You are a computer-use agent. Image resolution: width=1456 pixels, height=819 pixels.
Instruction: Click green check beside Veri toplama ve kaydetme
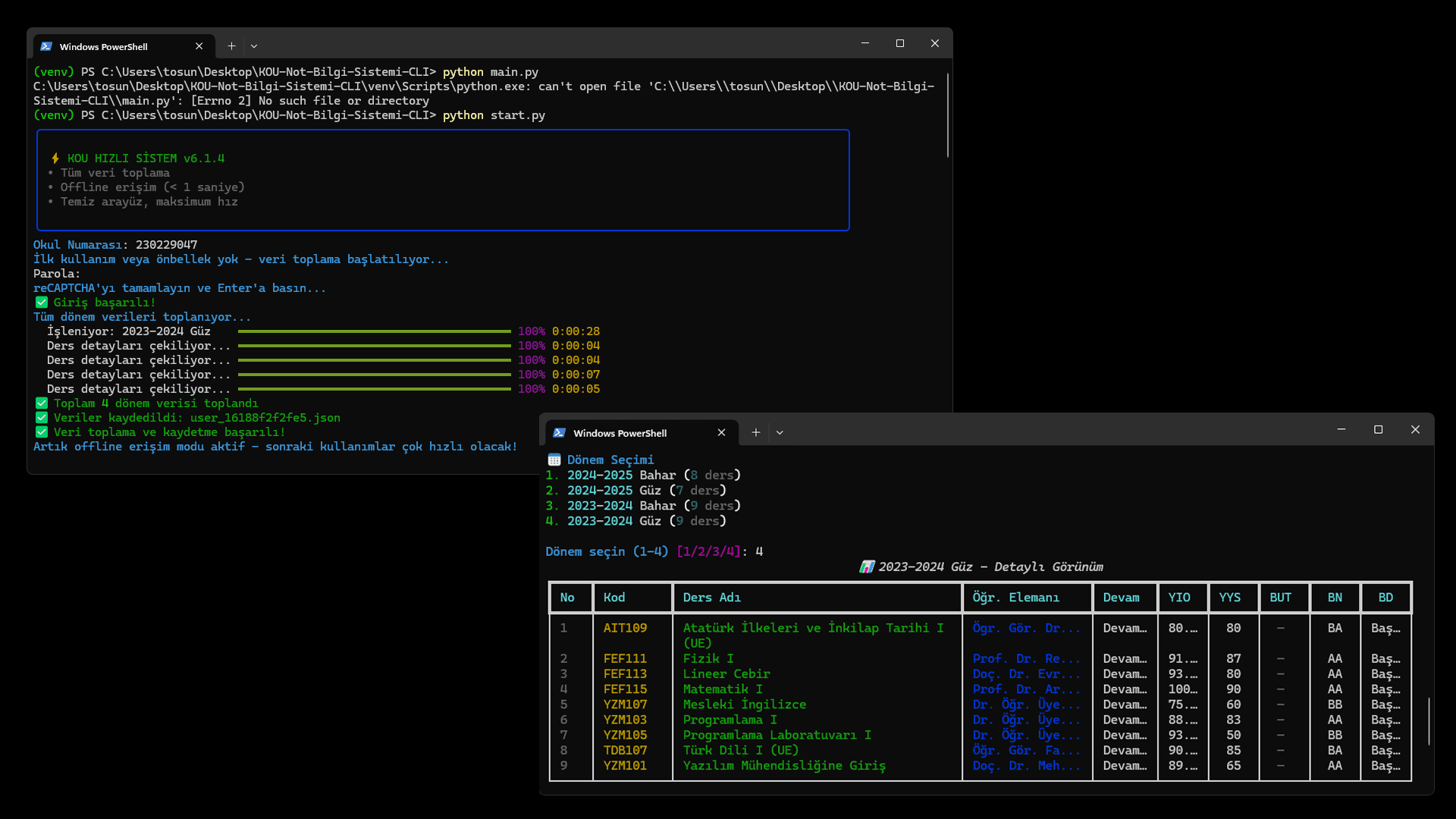point(42,432)
